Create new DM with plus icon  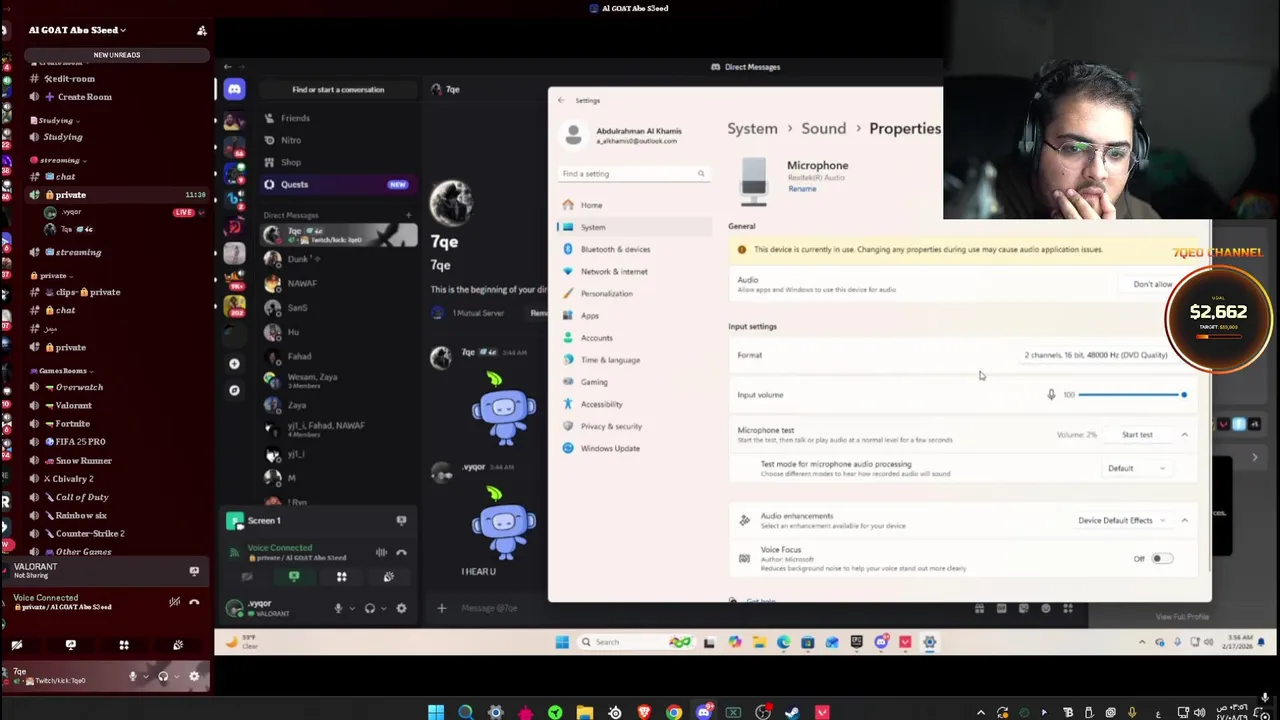click(407, 215)
